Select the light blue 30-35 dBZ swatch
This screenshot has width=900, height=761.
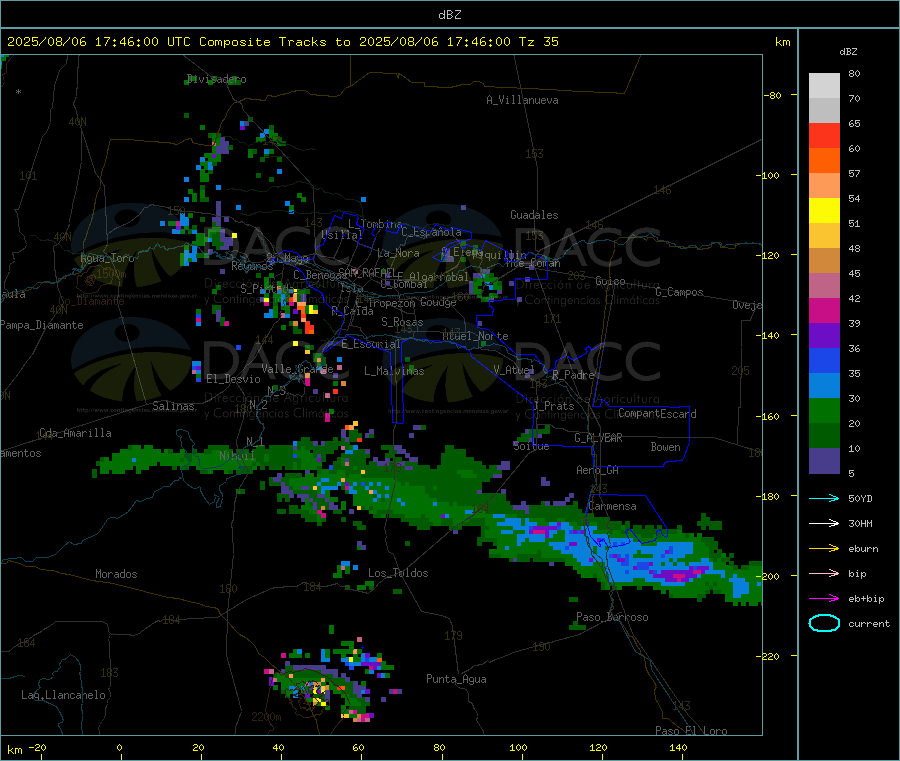coord(824,386)
